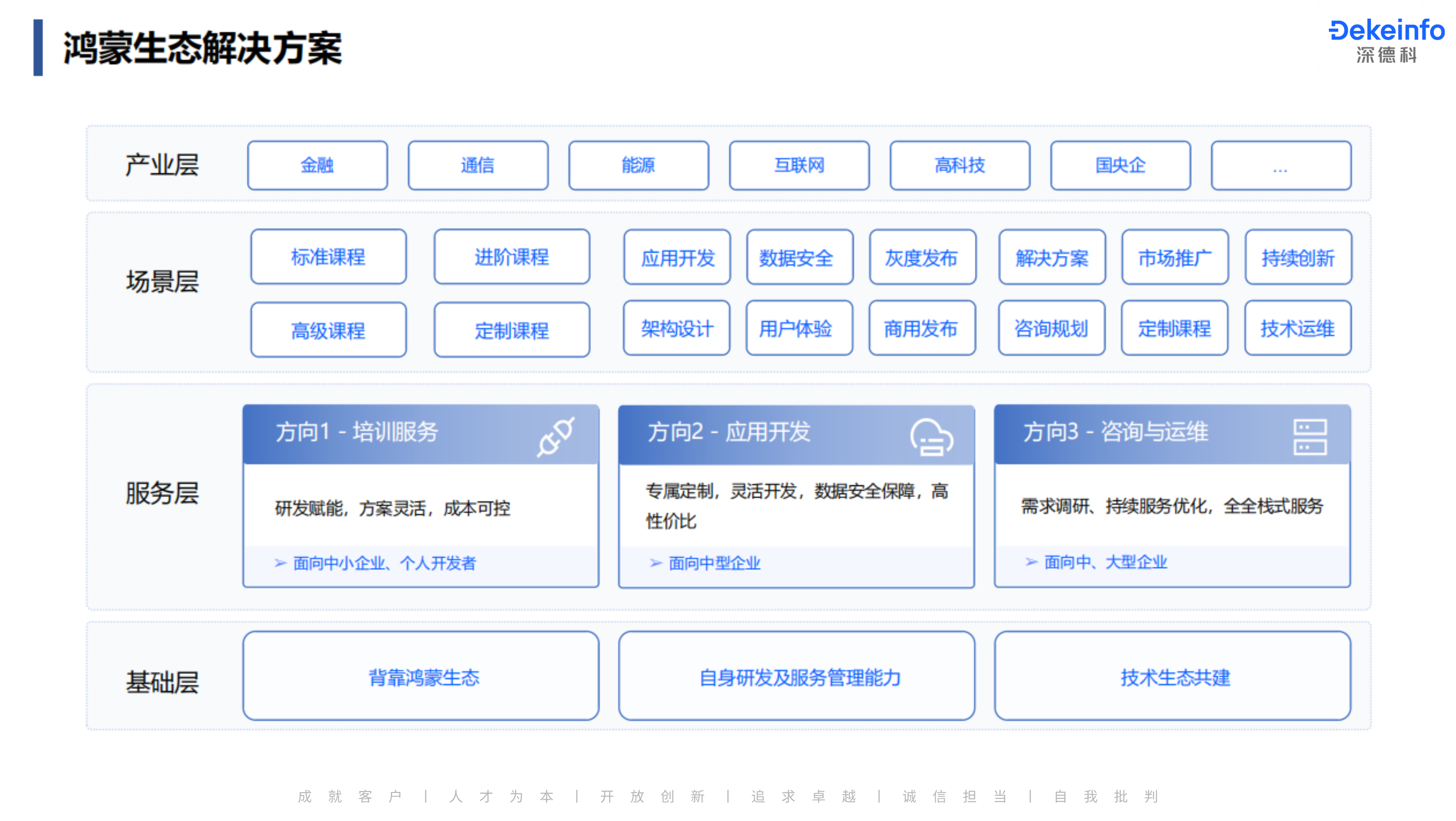Click the 应用开发 scenario box

pyautogui.click(x=677, y=257)
